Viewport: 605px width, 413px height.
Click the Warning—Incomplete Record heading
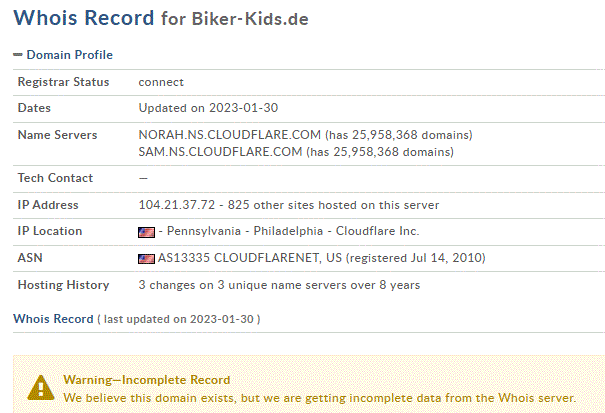[147, 380]
